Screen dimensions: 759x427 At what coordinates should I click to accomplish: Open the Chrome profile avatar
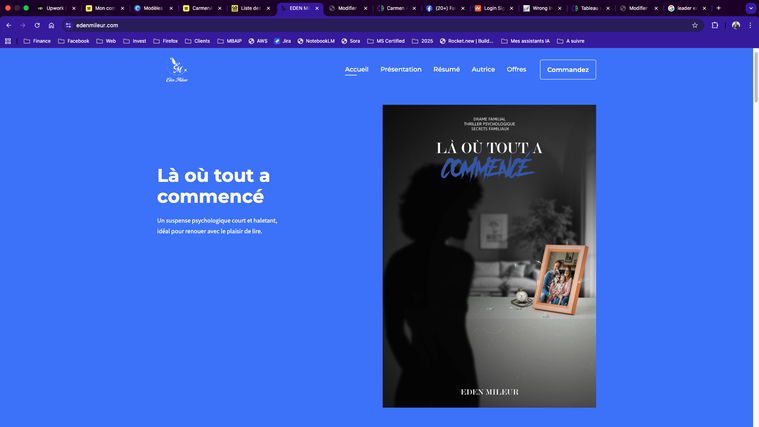(x=736, y=25)
